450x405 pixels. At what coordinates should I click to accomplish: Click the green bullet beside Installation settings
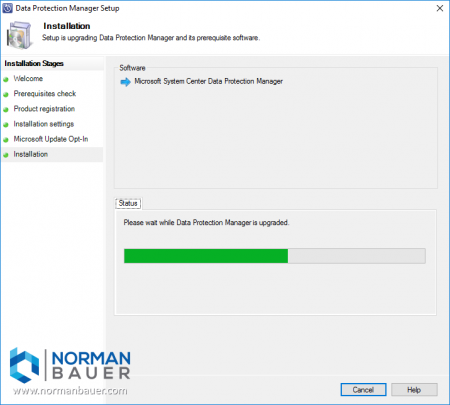pos(6,125)
